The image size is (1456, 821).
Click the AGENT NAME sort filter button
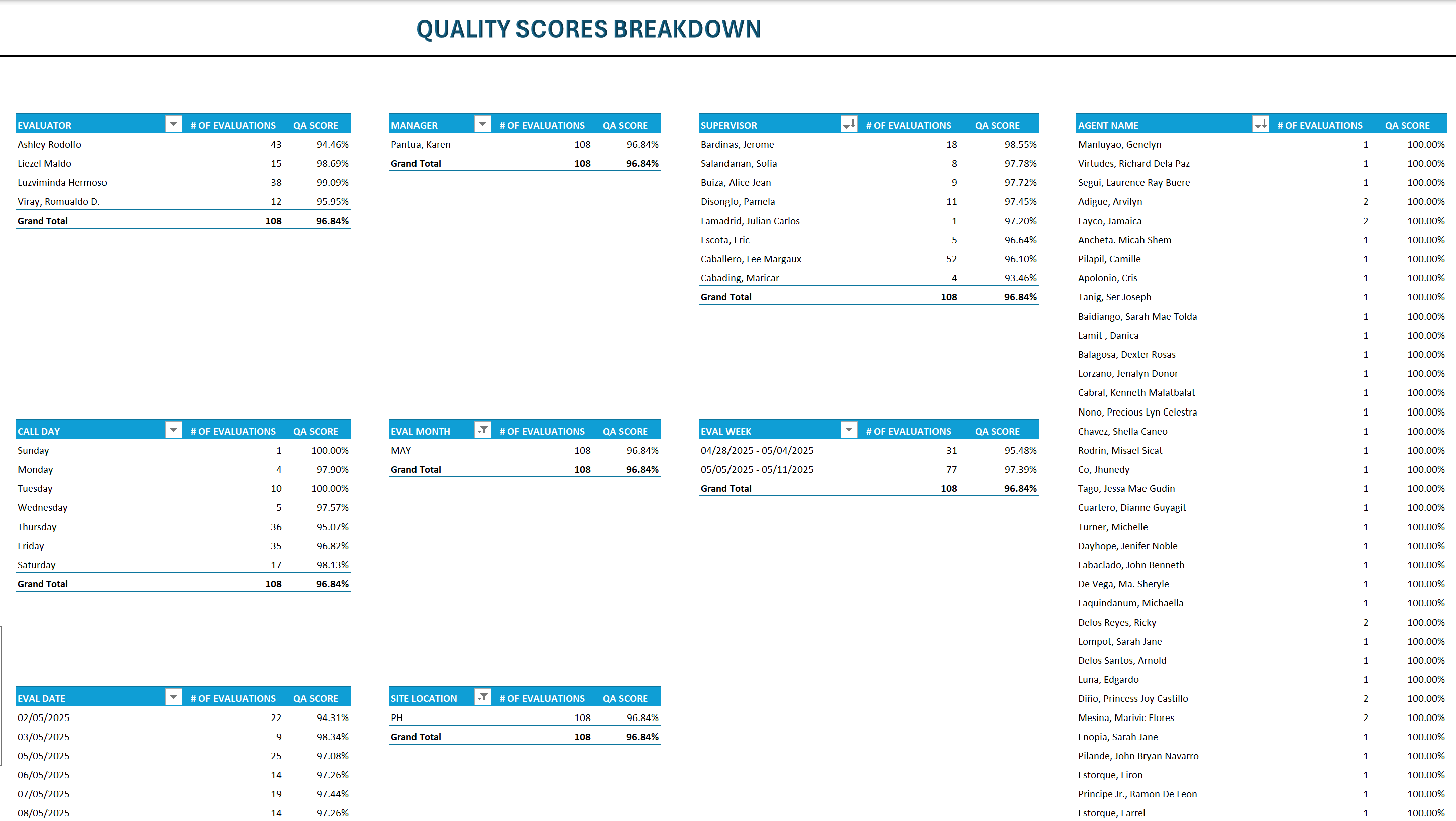pyautogui.click(x=1260, y=124)
